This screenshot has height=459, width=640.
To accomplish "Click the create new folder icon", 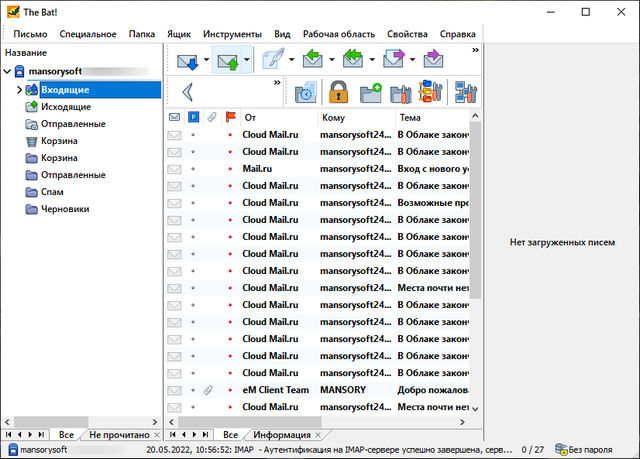I will tap(370, 93).
